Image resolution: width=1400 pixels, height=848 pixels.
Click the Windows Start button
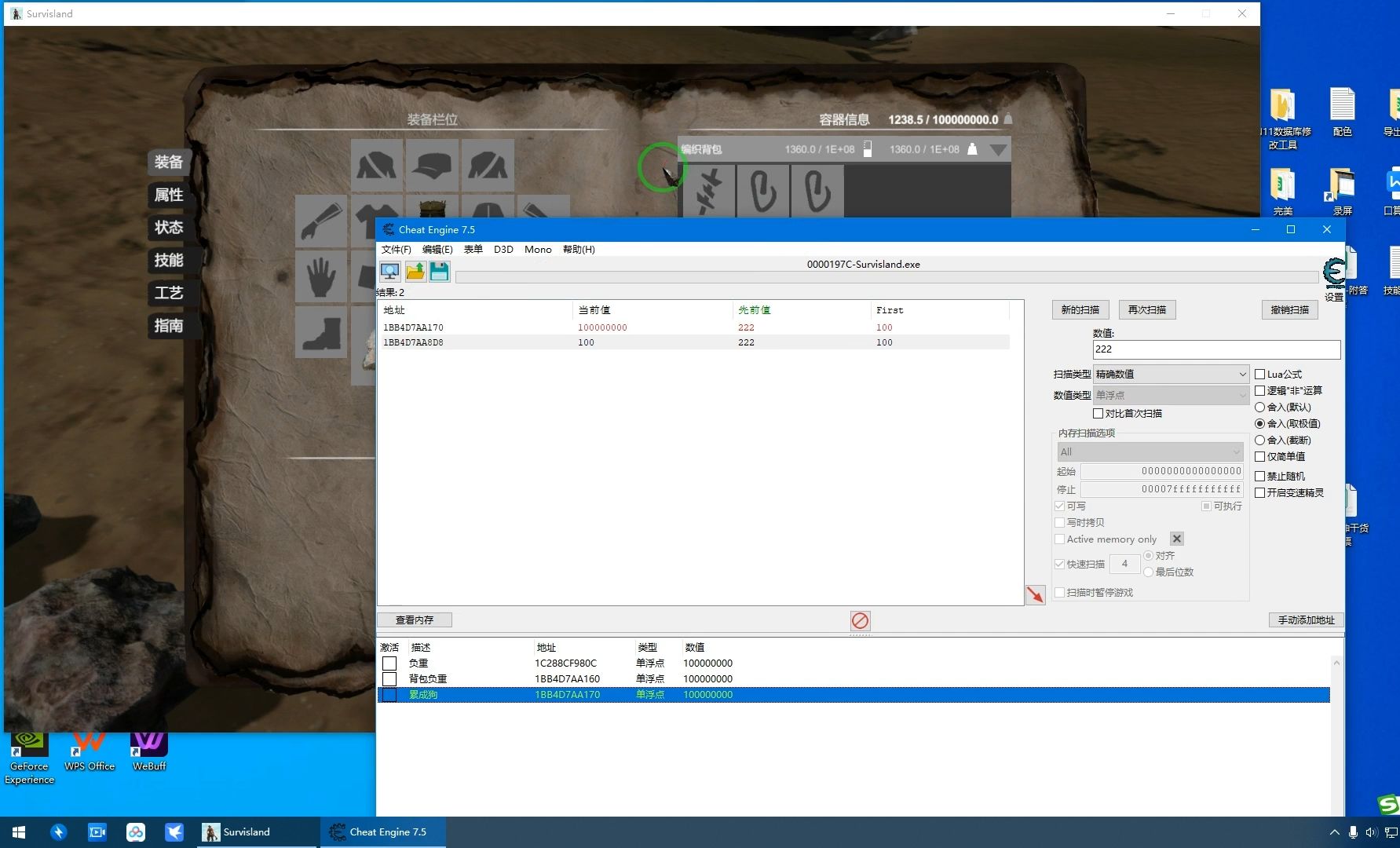(x=19, y=832)
